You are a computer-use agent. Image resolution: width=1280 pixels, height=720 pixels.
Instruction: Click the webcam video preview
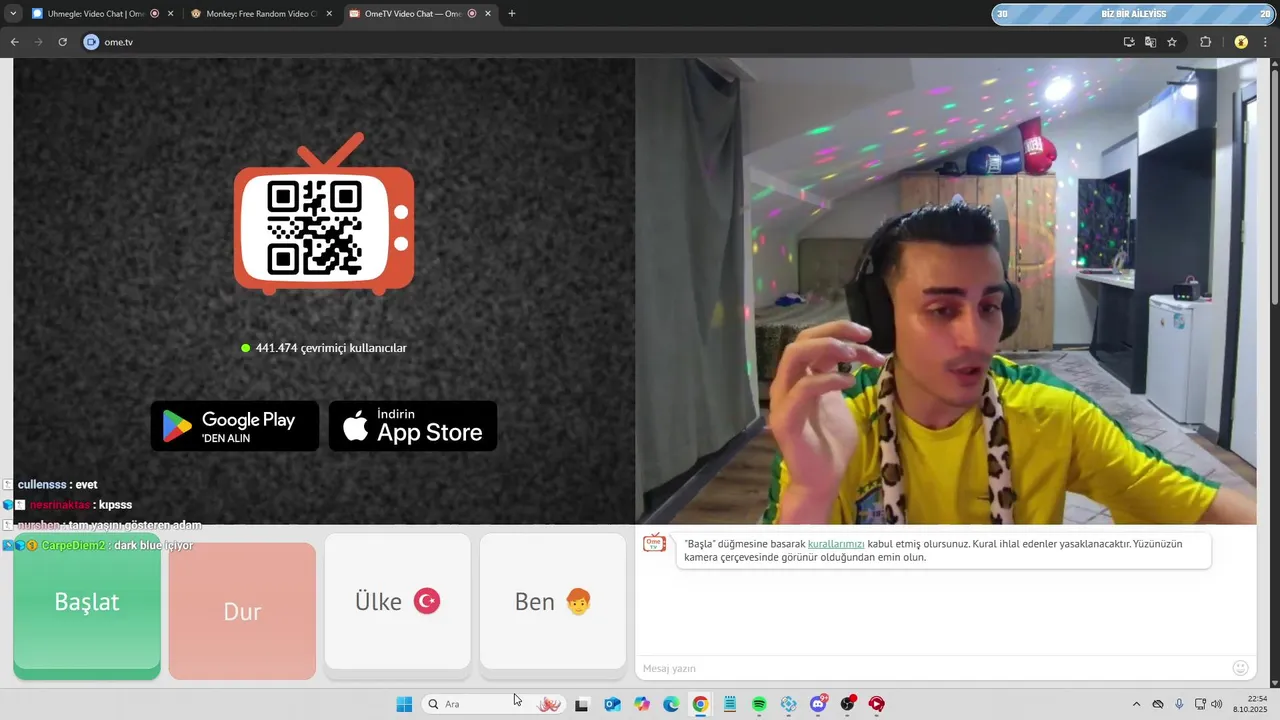[x=946, y=291]
